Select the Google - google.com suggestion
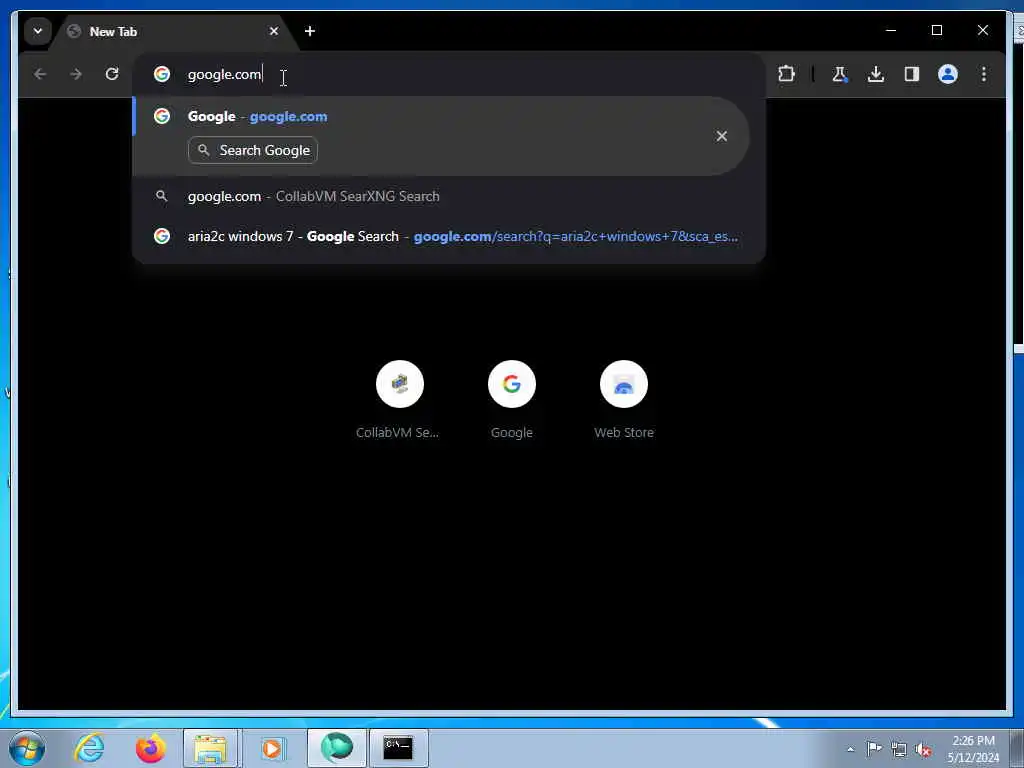Viewport: 1024px width, 768px height. point(441,136)
